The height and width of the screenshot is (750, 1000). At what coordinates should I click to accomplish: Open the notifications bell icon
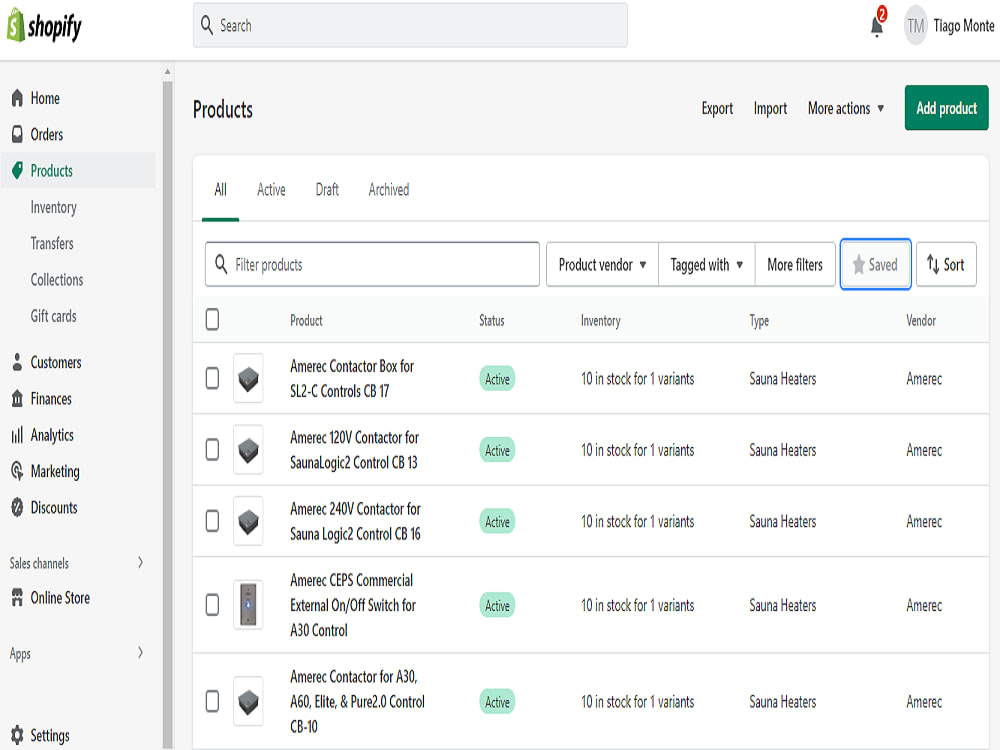coord(873,27)
